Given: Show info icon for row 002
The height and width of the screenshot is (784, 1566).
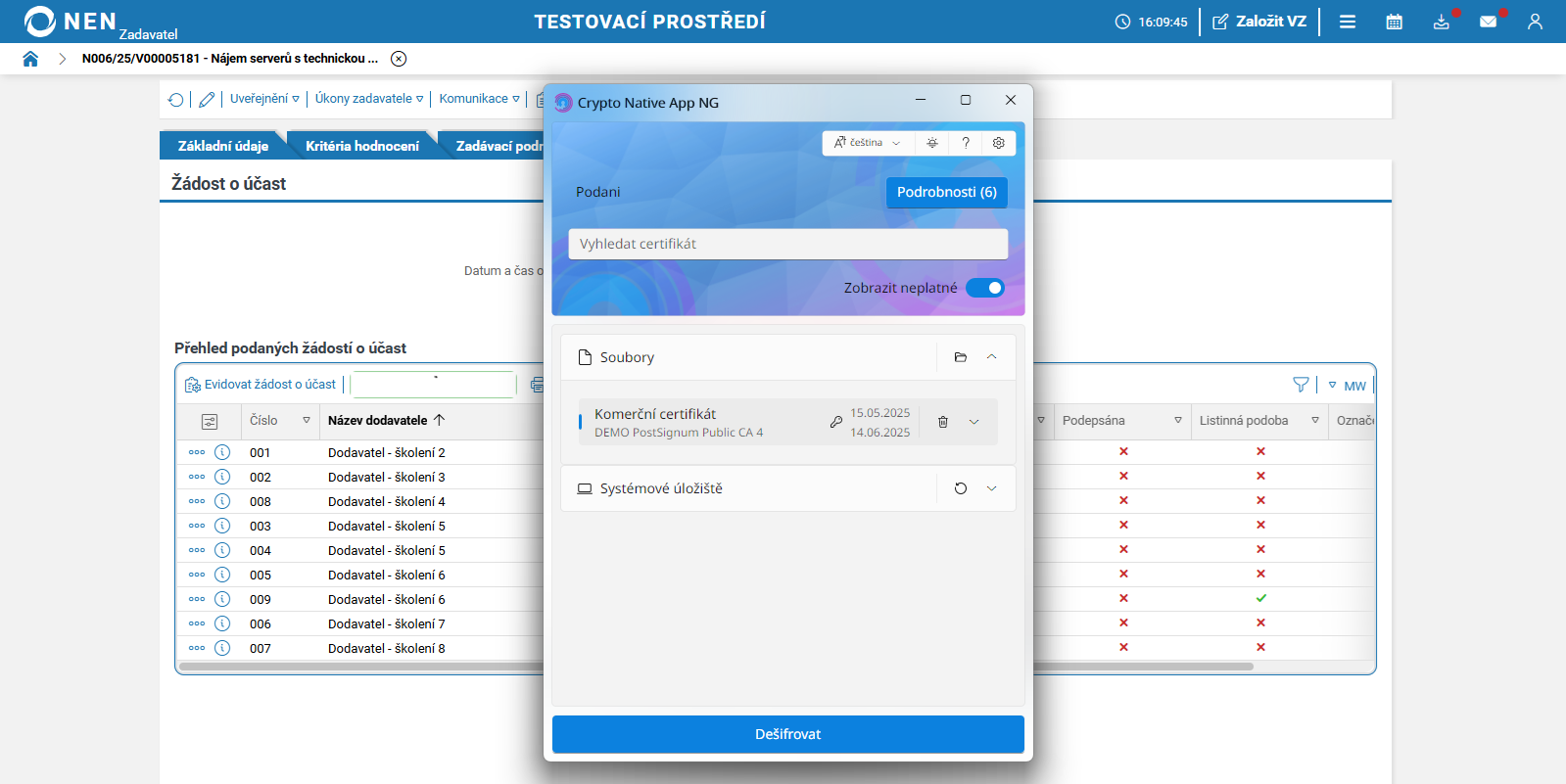Looking at the screenshot, I should tap(222, 477).
